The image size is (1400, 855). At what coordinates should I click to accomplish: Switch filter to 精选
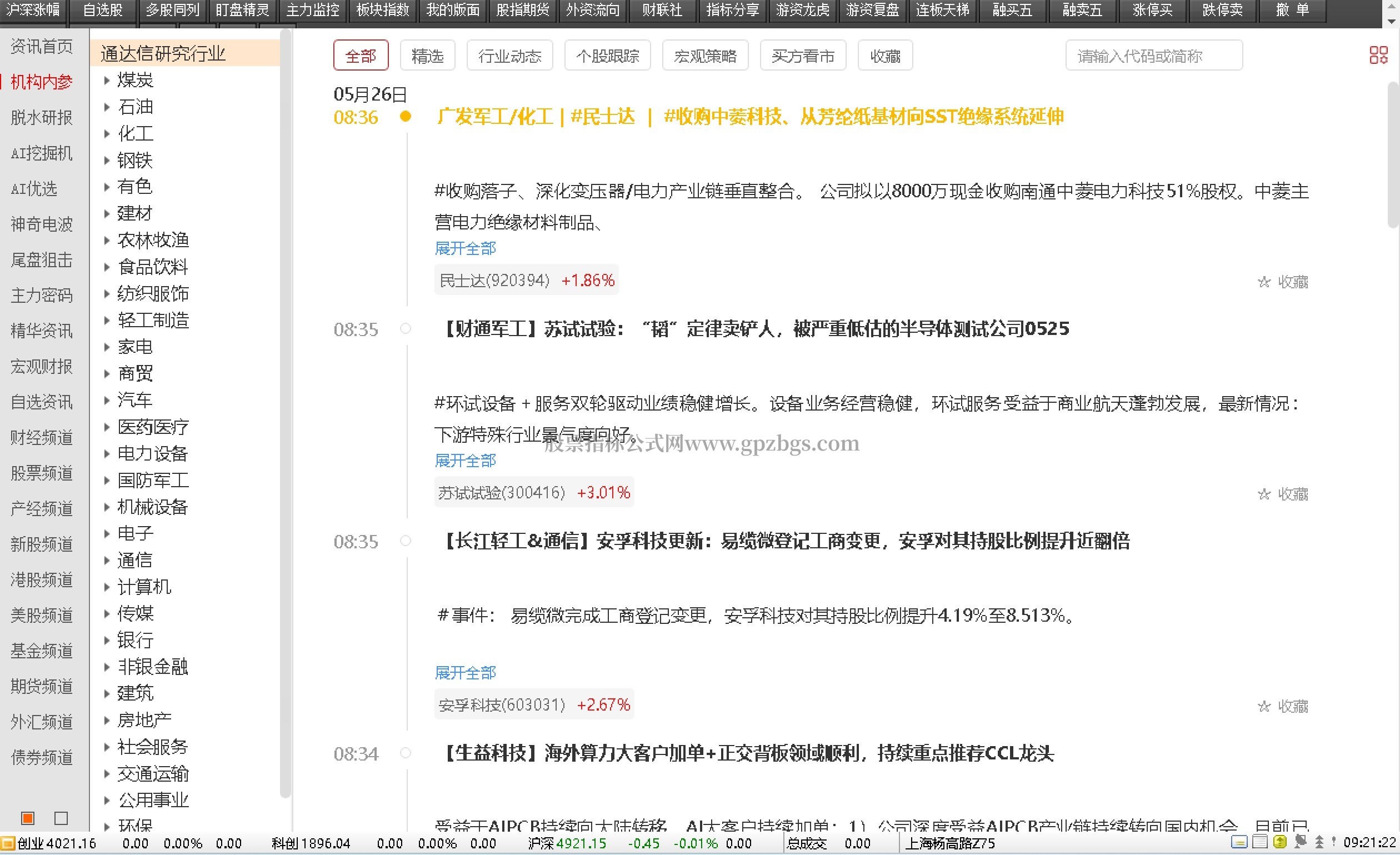pyautogui.click(x=427, y=56)
